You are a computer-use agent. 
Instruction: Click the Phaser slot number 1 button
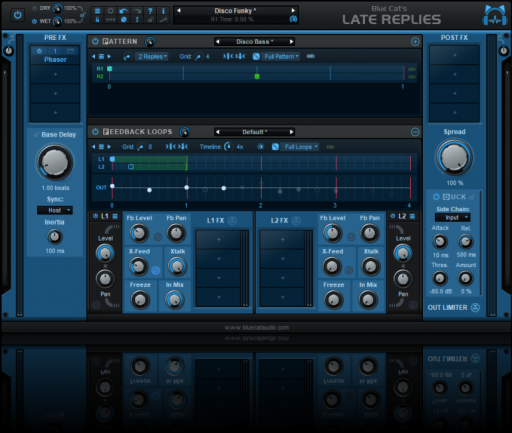point(55,51)
